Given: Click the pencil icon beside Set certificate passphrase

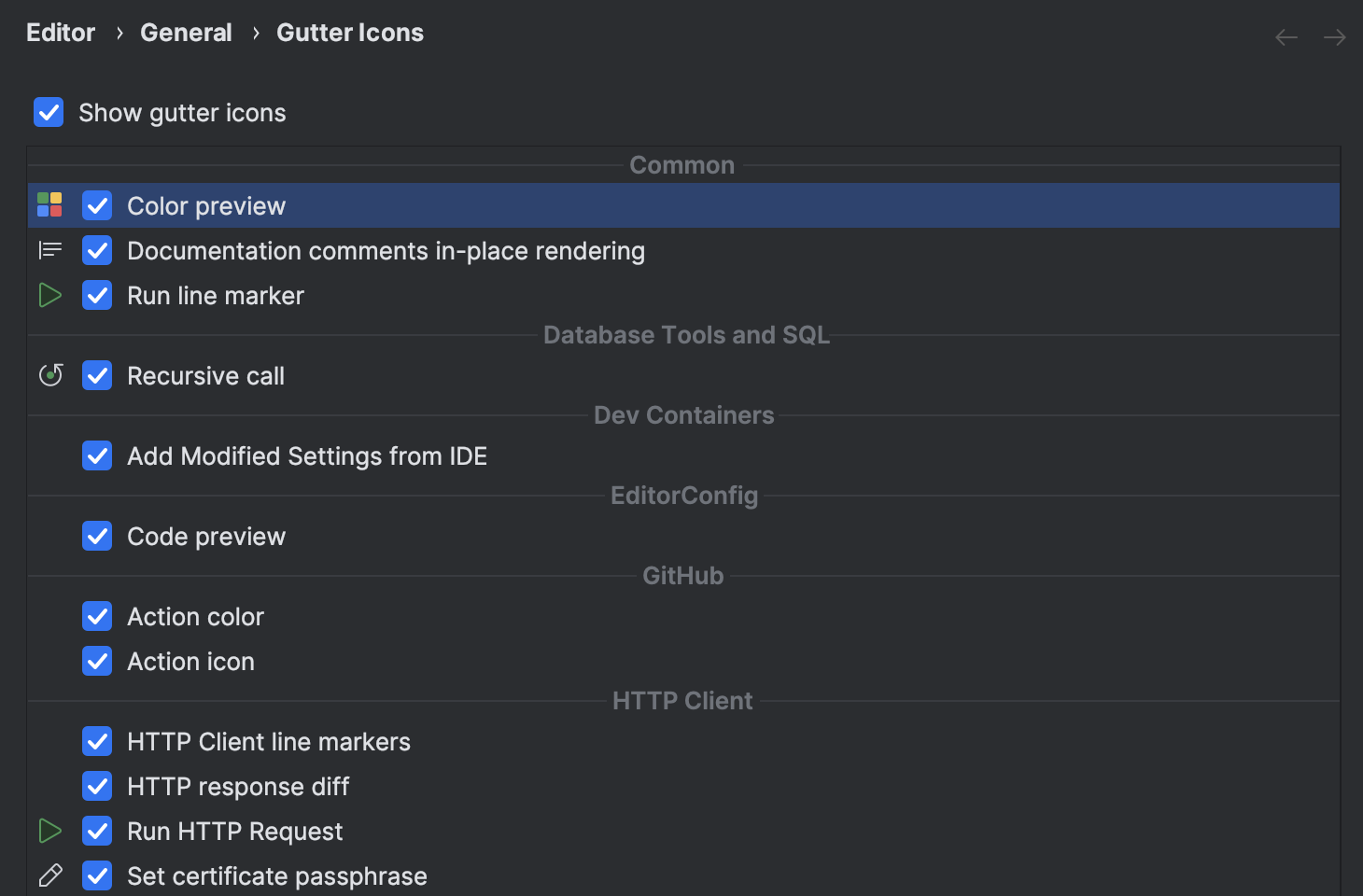Looking at the screenshot, I should (x=49, y=875).
